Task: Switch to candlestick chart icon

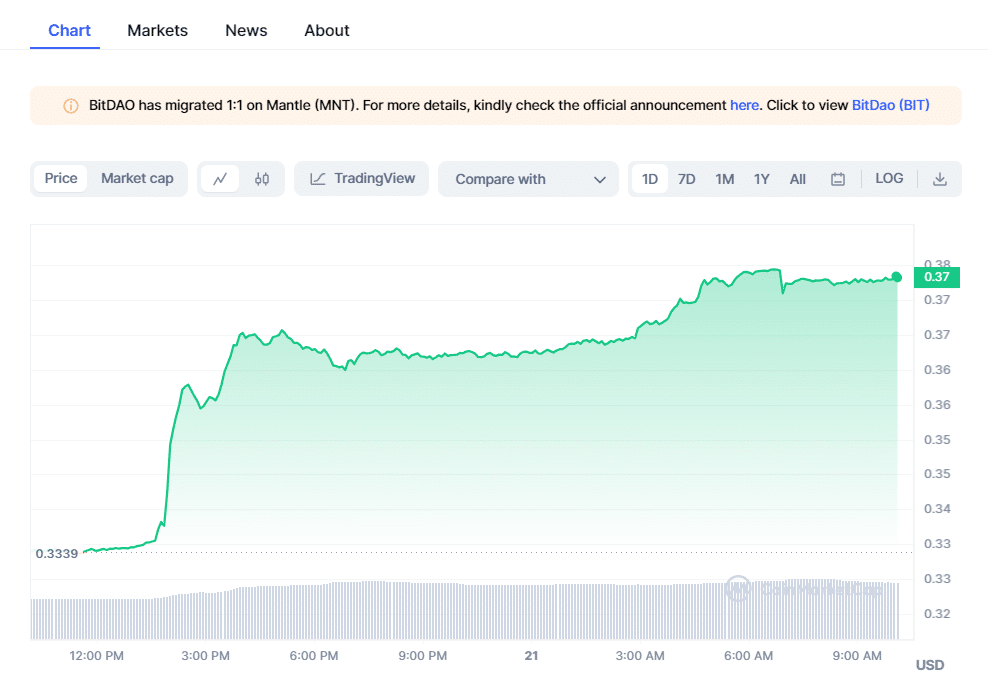Action: [262, 179]
